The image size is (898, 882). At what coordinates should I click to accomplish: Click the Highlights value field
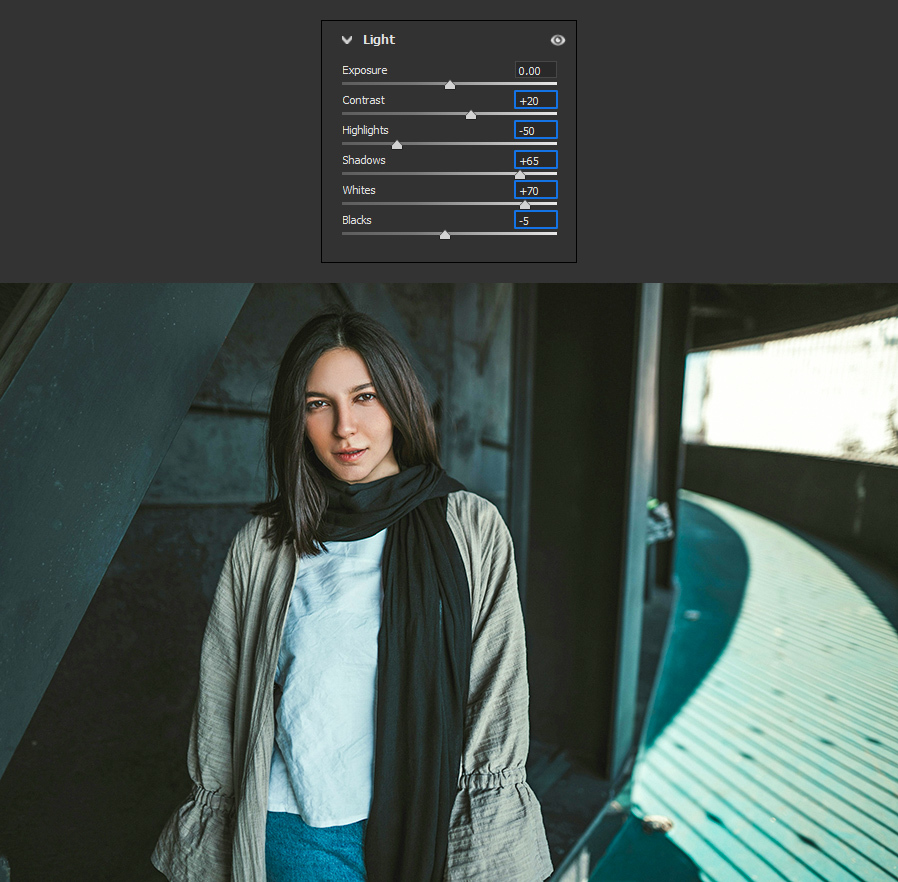point(535,130)
